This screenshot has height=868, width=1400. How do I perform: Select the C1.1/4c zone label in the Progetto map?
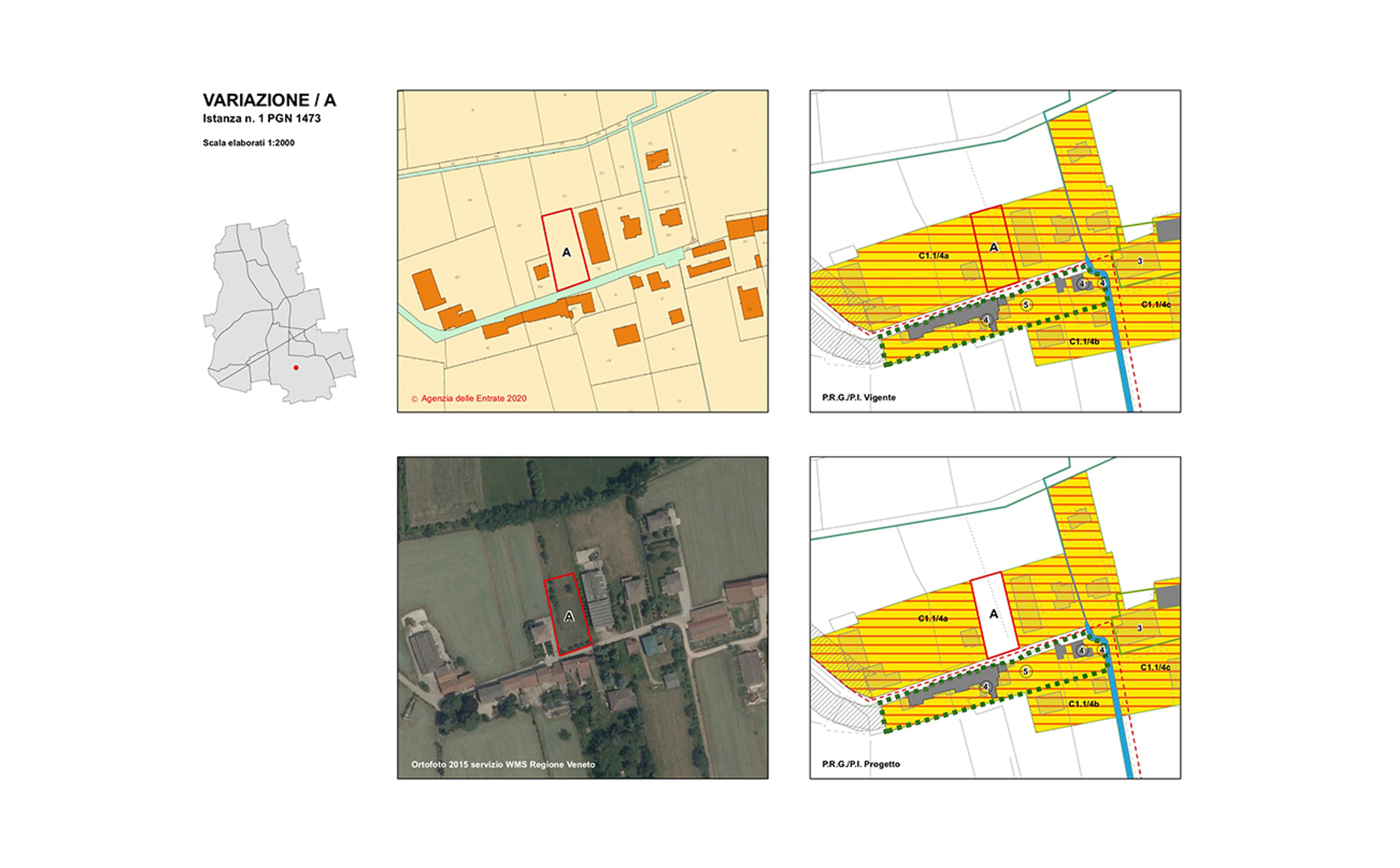(1155, 667)
